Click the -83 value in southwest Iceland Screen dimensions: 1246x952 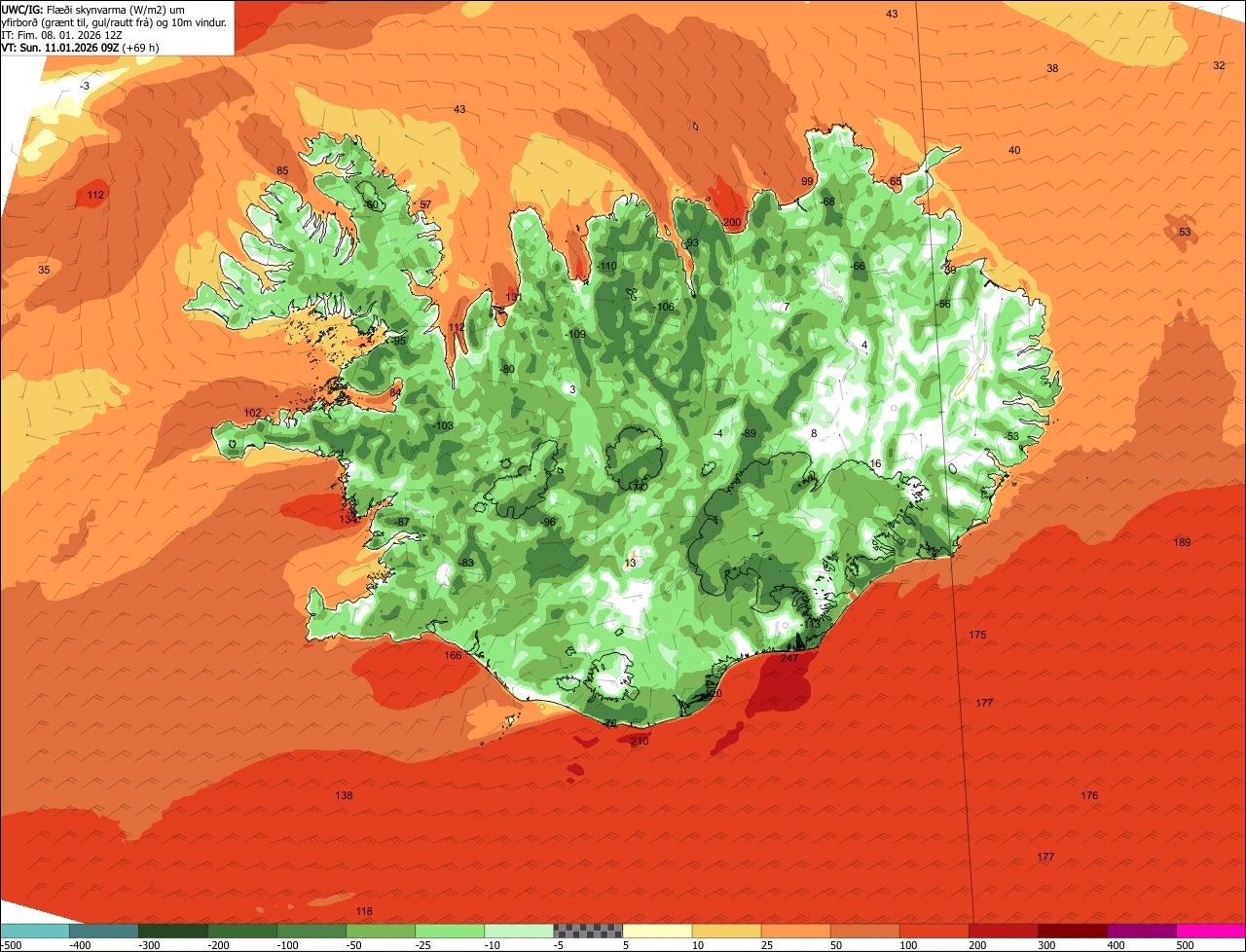coord(466,563)
